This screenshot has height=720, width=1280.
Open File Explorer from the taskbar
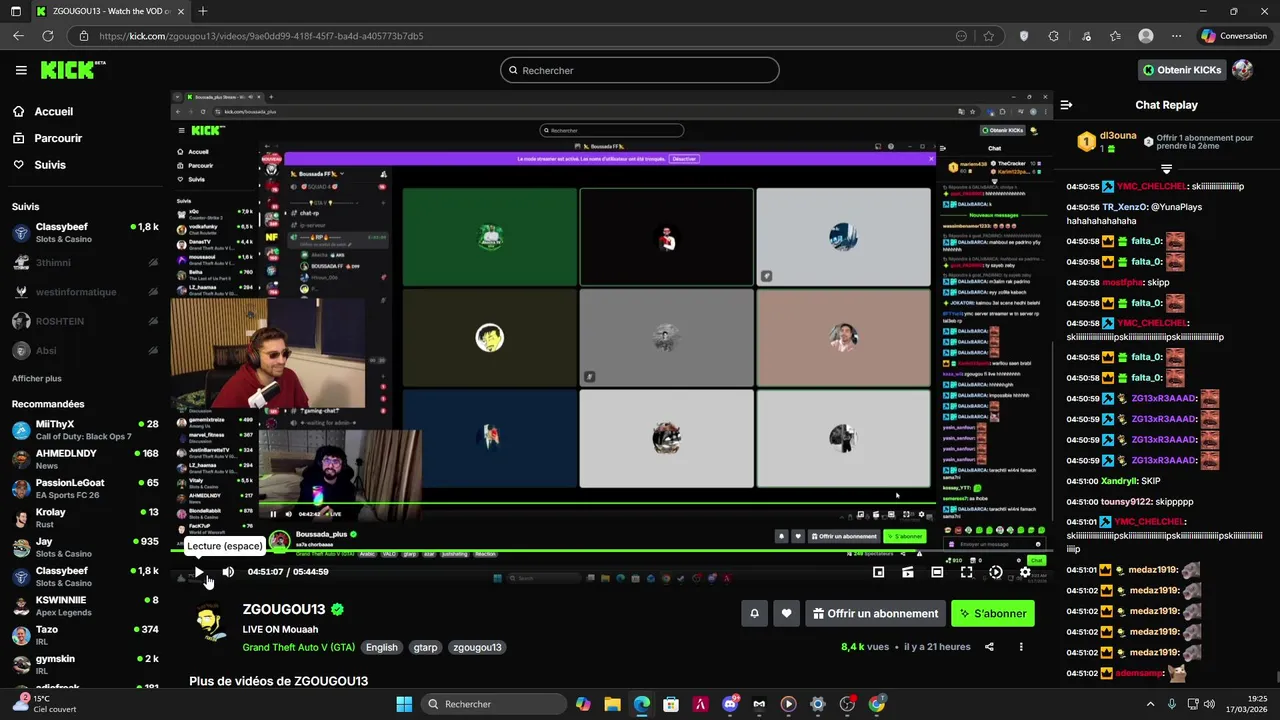tap(612, 704)
